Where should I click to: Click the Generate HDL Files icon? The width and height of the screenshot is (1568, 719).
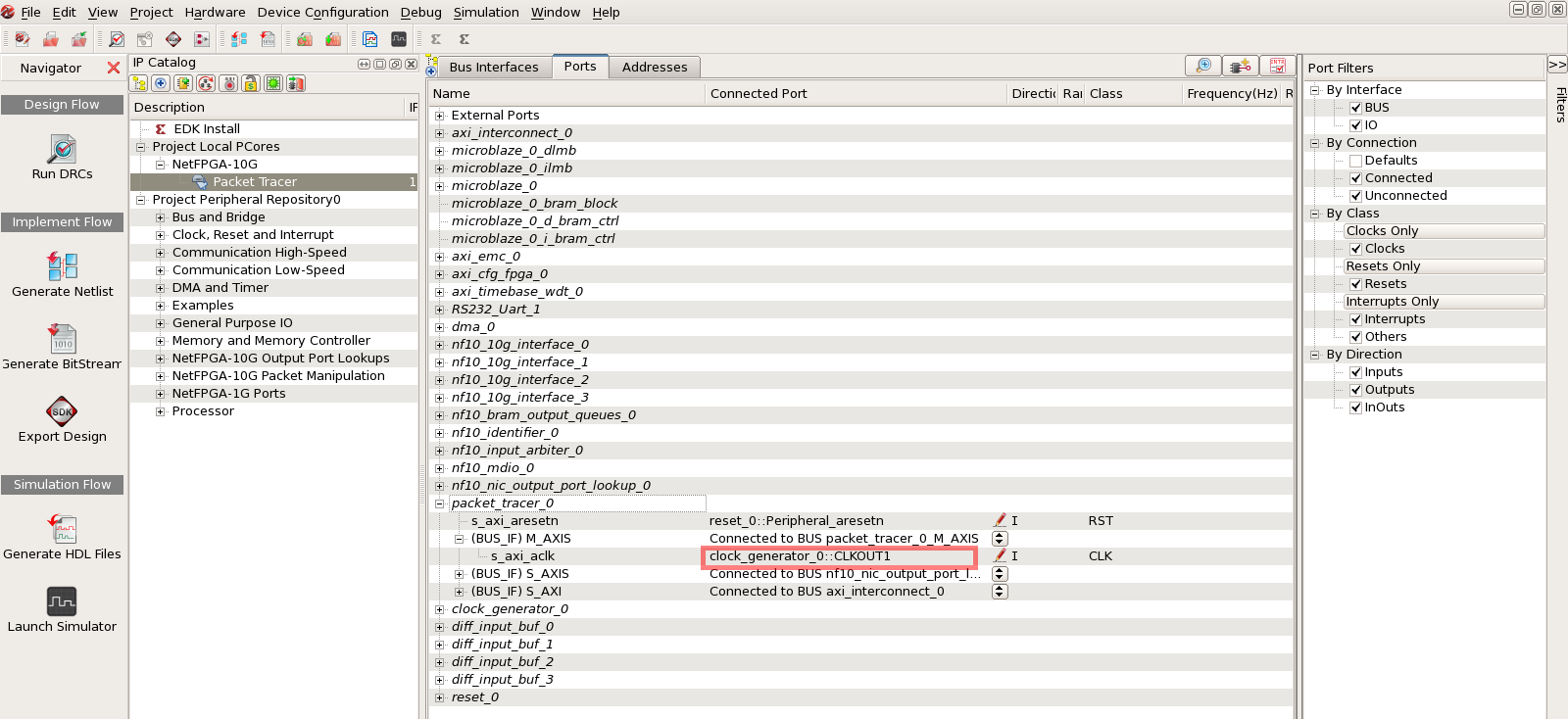click(x=62, y=529)
